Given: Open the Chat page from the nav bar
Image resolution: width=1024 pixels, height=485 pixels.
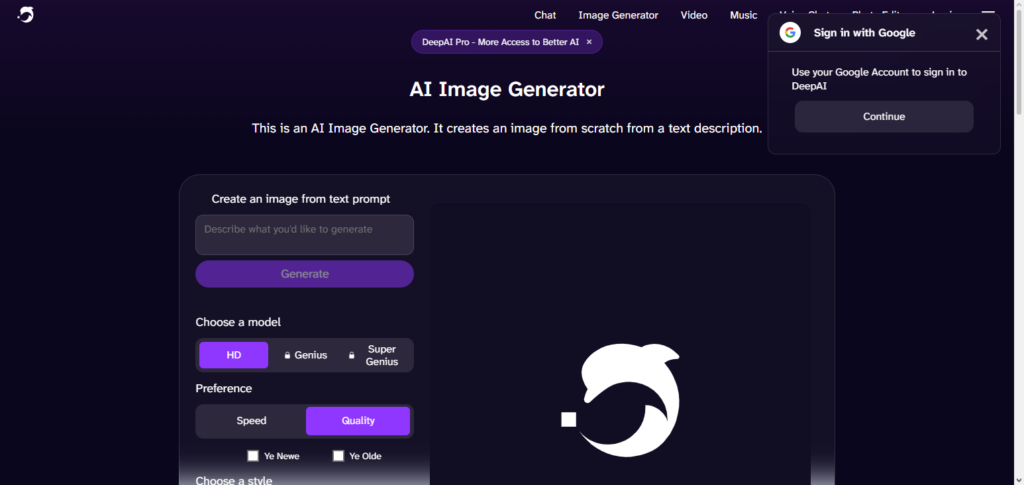Looking at the screenshot, I should 545,15.
